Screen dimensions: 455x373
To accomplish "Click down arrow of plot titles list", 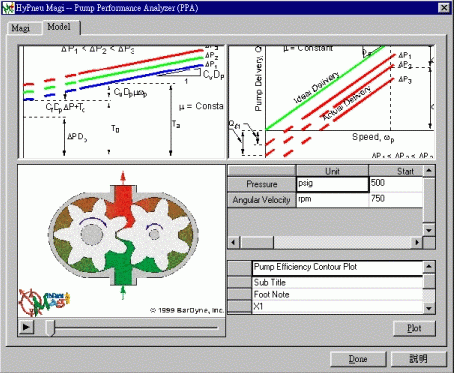I will (x=429, y=308).
